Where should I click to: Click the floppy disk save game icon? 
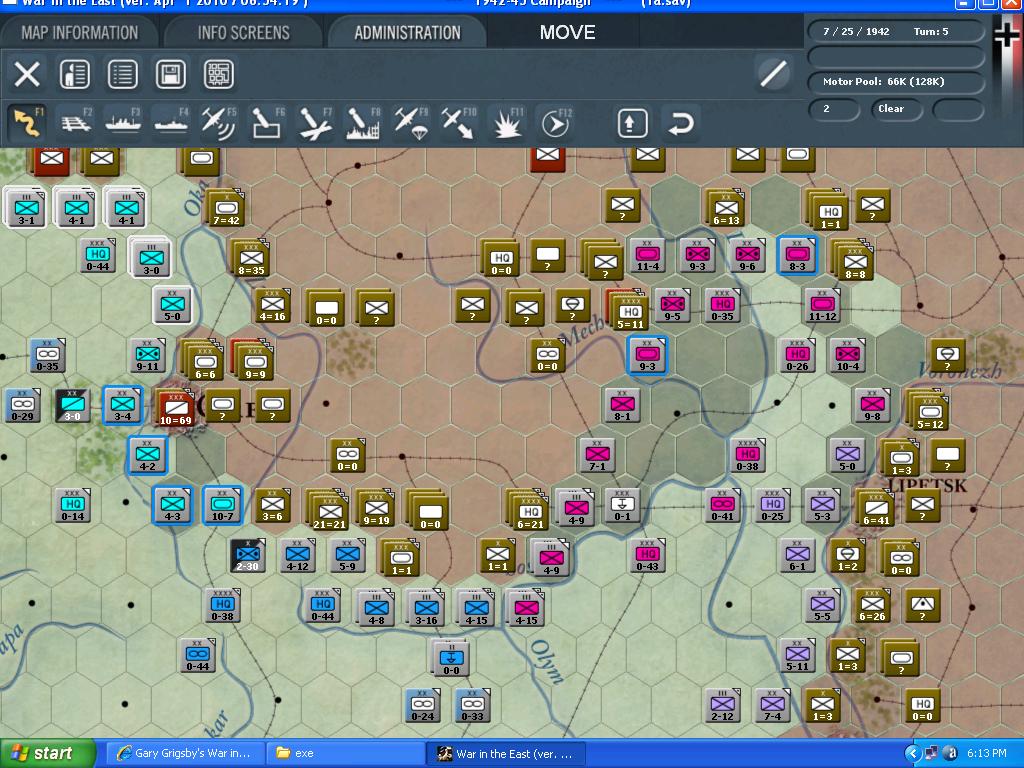(170, 74)
